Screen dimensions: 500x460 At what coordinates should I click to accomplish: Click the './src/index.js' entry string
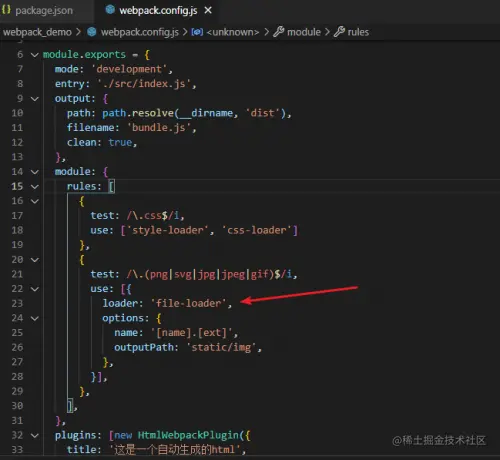click(x=144, y=84)
